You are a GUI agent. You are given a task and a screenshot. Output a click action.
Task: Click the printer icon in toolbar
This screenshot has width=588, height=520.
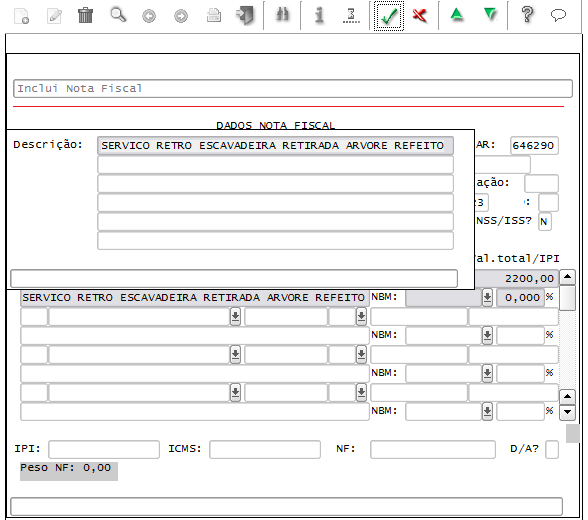(x=214, y=16)
